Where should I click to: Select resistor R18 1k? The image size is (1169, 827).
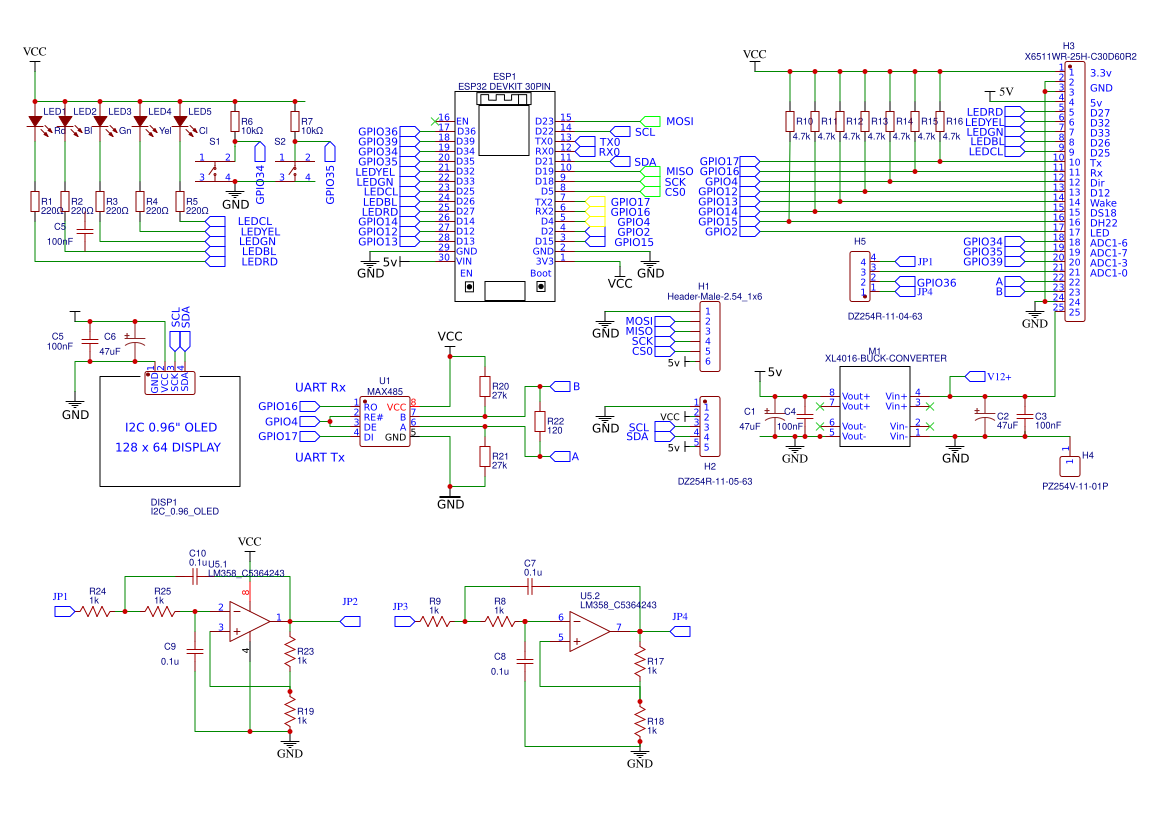pyautogui.click(x=640, y=722)
